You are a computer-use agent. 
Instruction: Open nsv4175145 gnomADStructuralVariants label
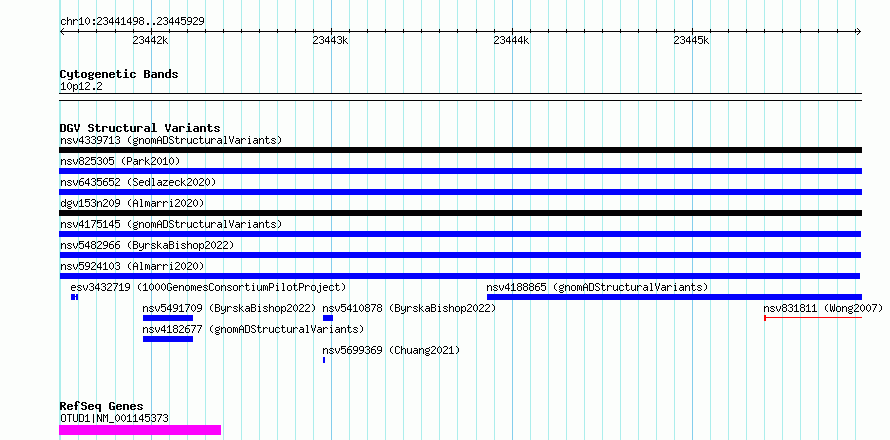tap(171, 224)
